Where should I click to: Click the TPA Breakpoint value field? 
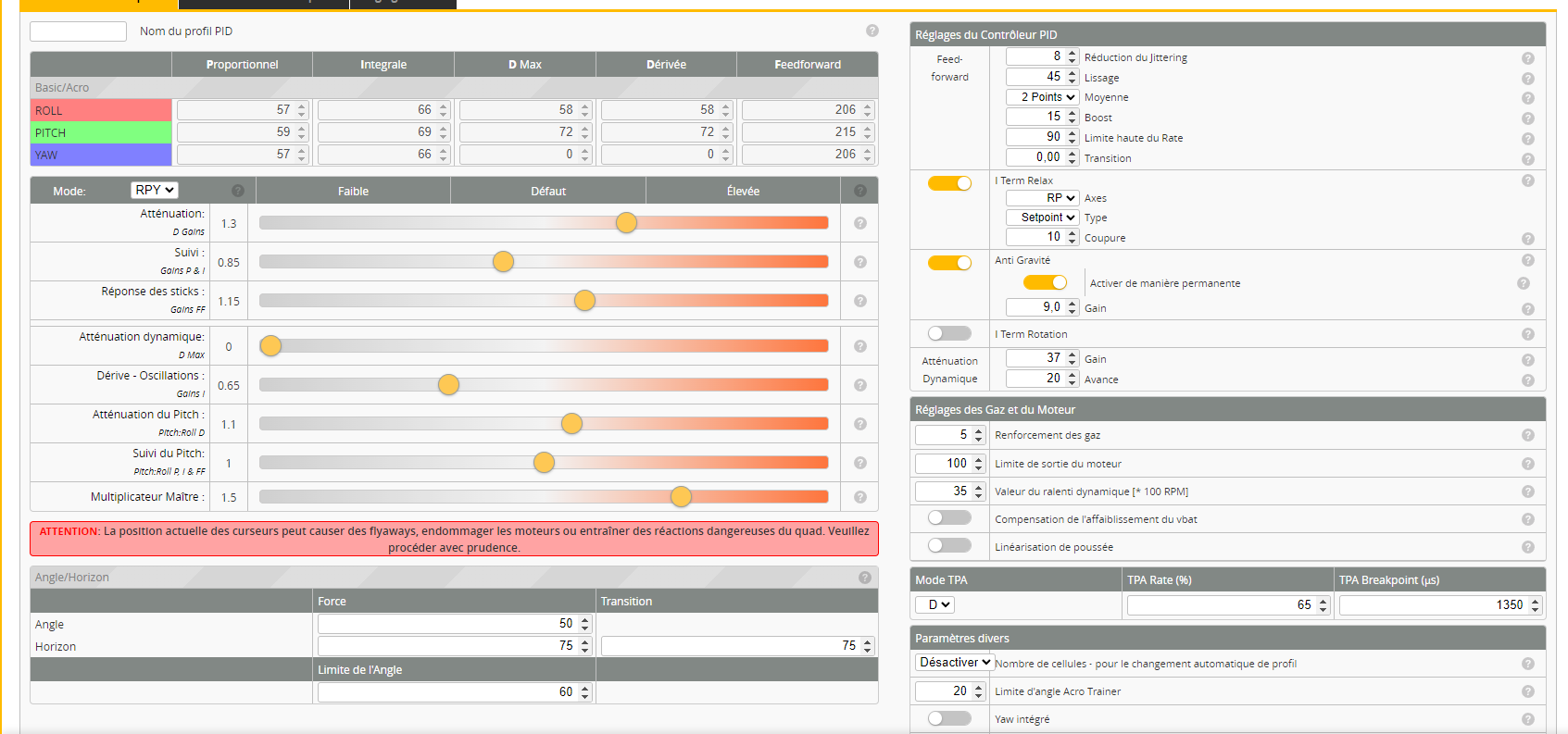pyautogui.click(x=1432, y=605)
